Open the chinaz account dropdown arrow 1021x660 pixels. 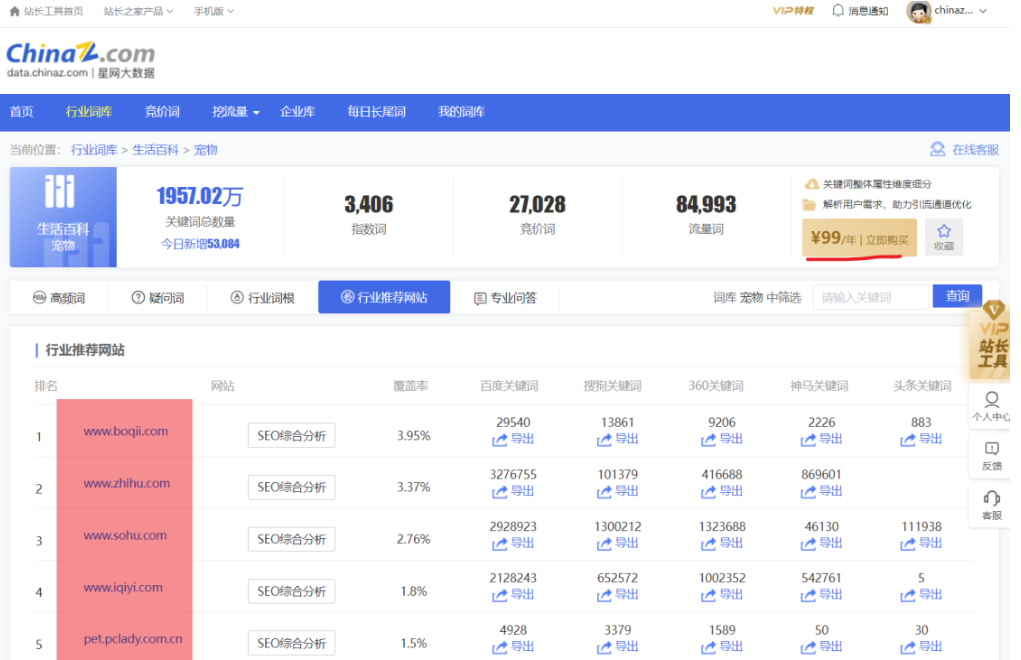click(x=983, y=11)
